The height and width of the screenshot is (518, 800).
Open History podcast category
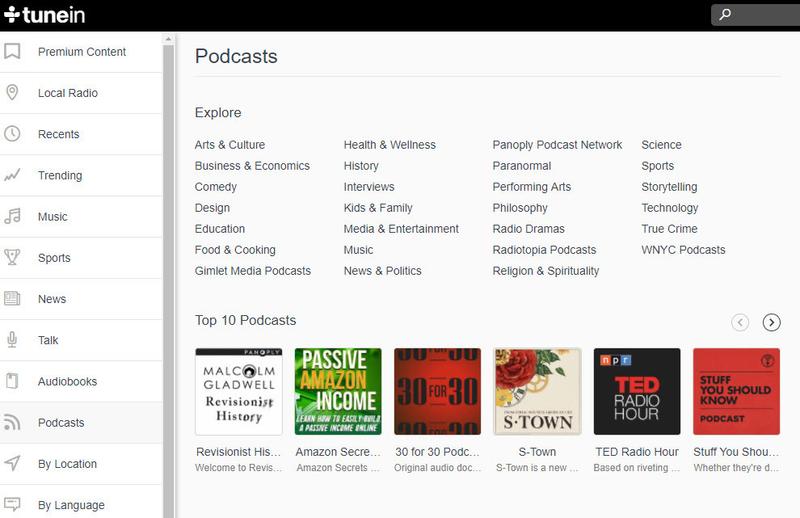click(x=361, y=166)
